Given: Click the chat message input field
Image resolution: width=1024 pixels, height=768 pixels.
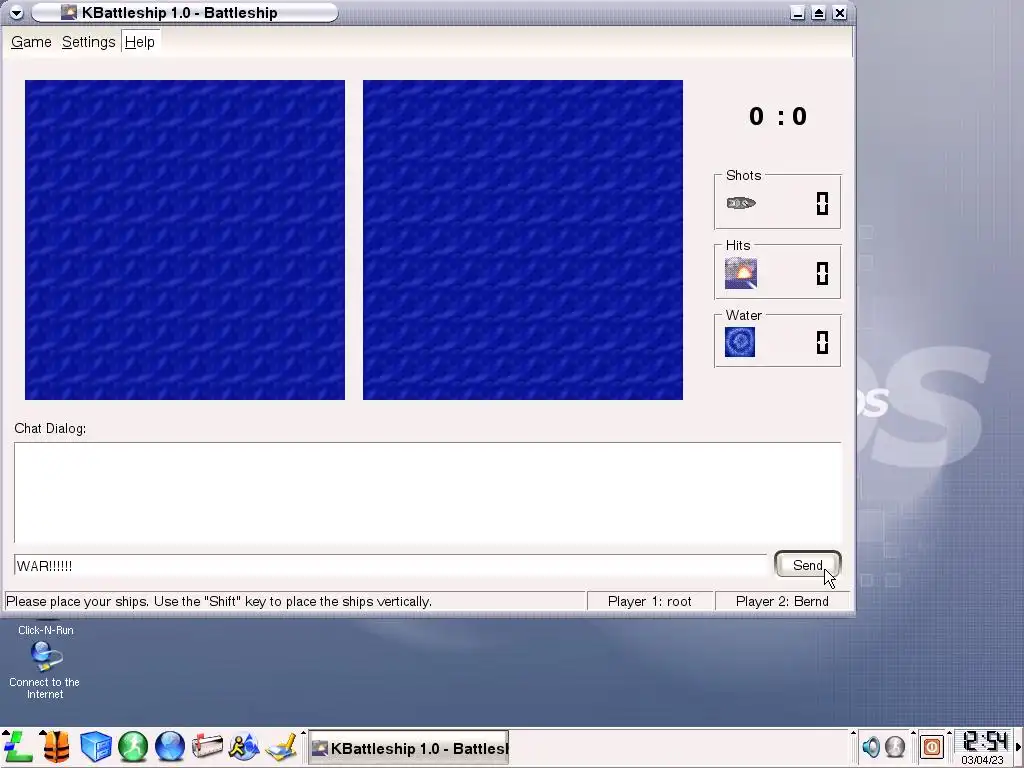Looking at the screenshot, I should [x=391, y=566].
